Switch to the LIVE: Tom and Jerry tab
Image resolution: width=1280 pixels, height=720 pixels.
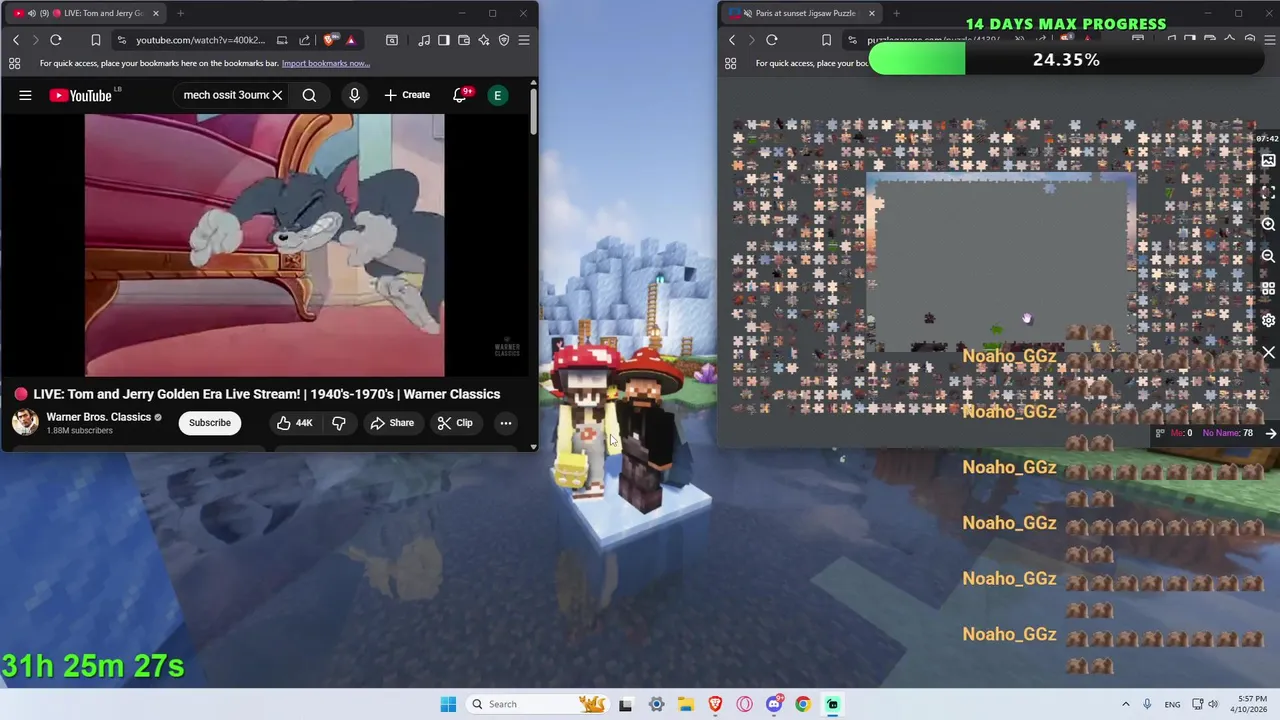pos(85,13)
